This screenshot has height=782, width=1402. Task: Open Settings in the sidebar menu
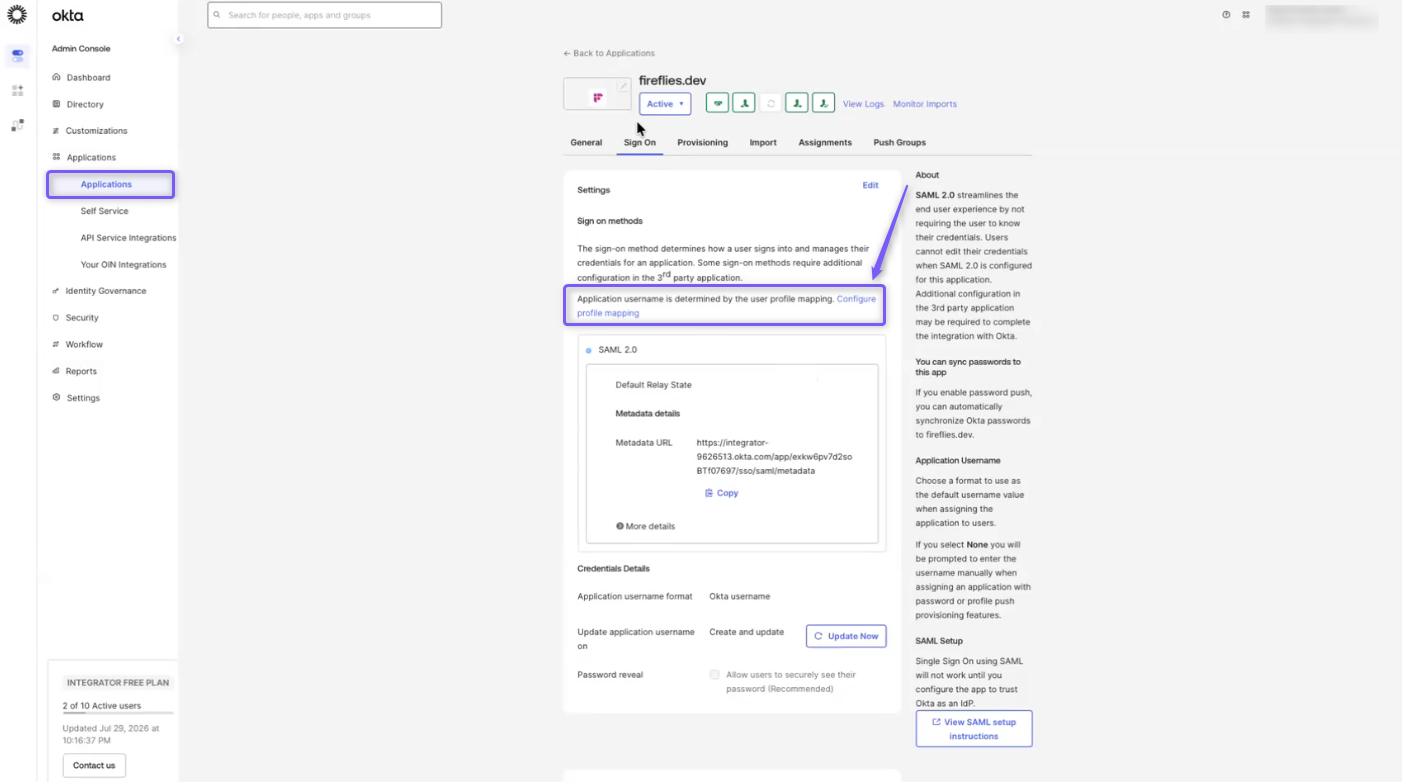(83, 398)
